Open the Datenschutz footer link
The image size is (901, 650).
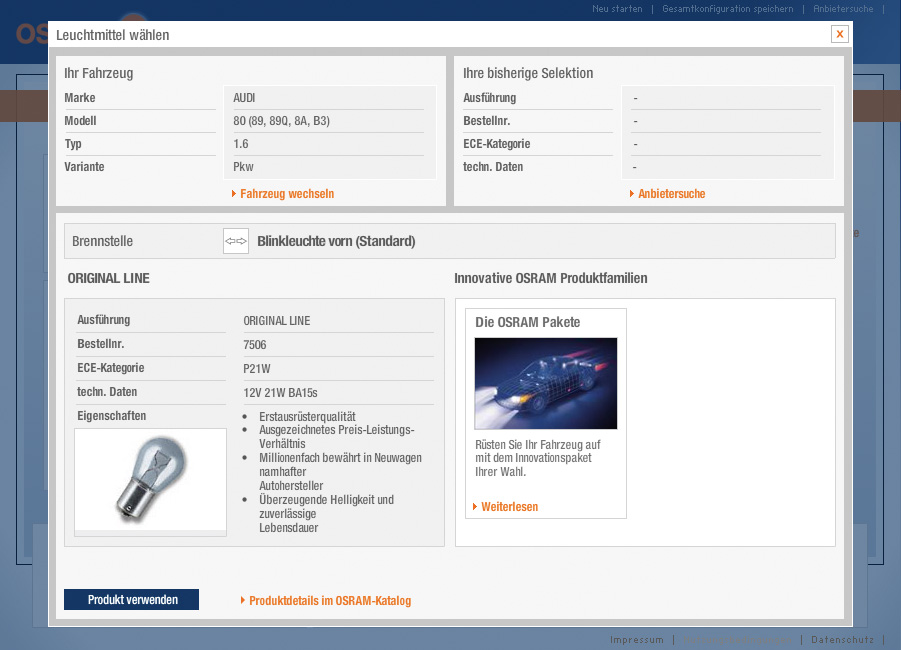pyautogui.click(x=842, y=640)
